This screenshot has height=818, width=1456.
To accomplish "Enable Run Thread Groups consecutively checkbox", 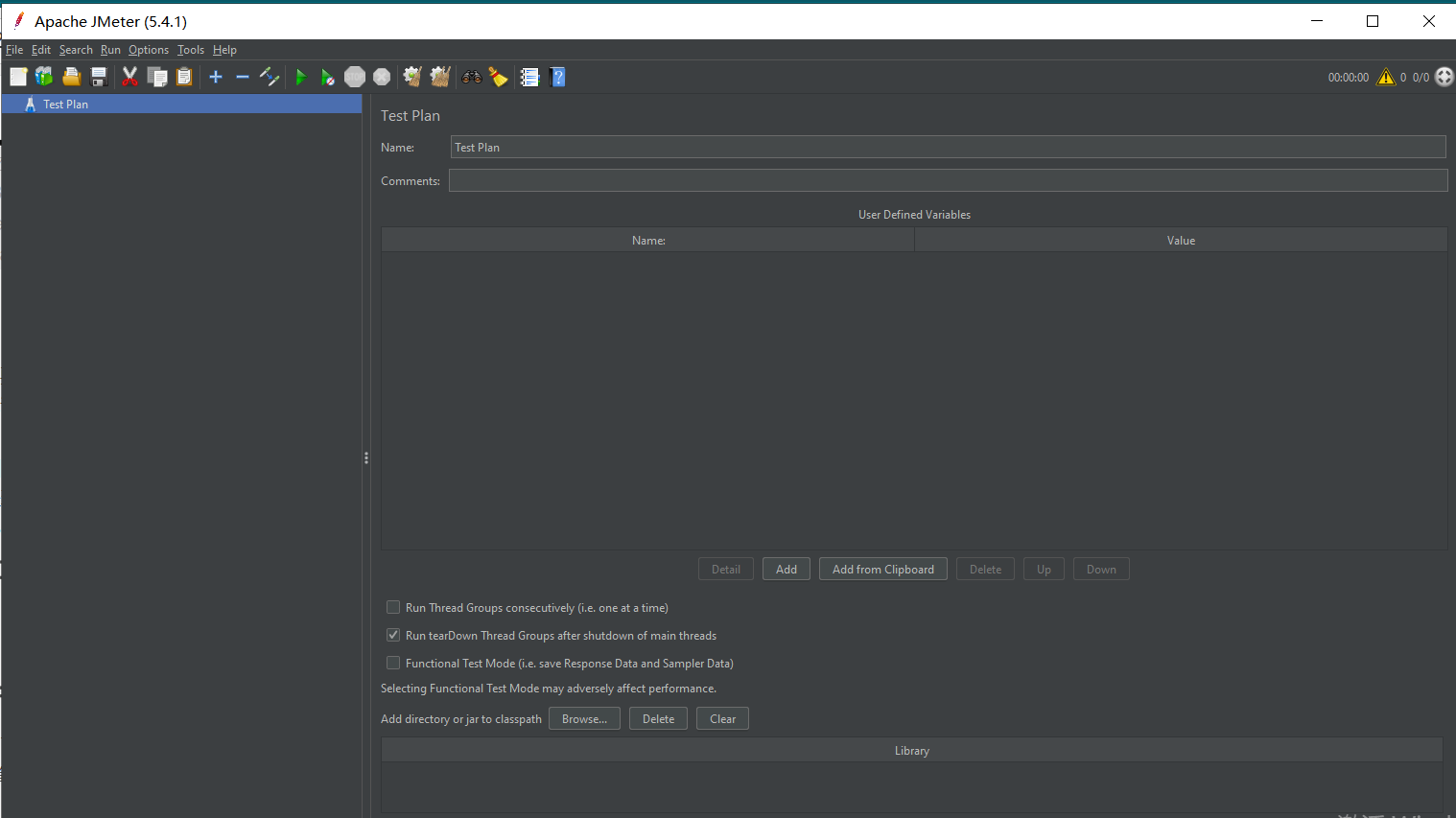I will click(393, 607).
